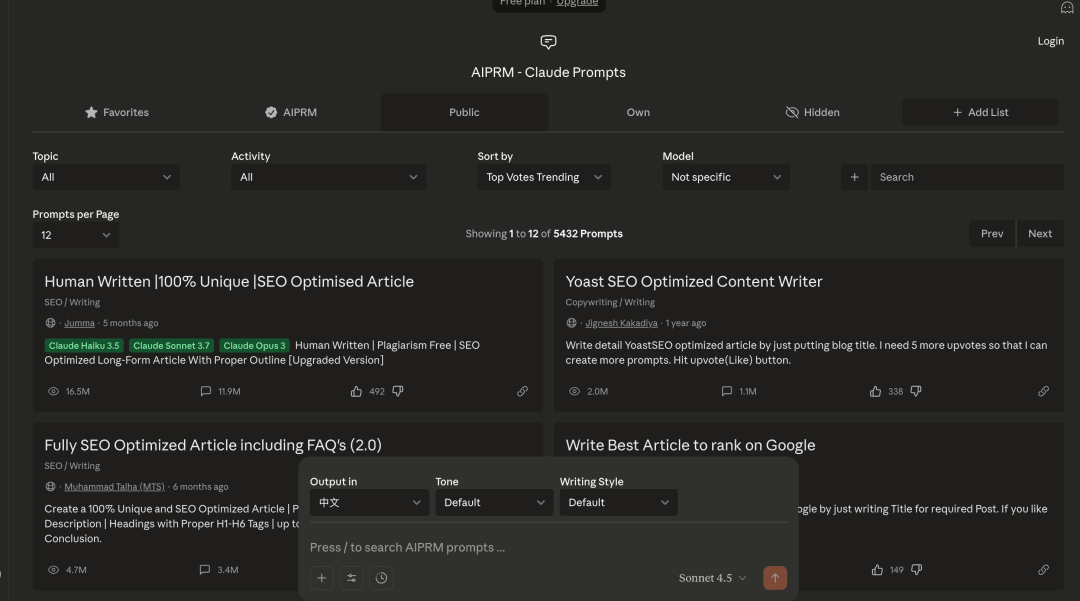Copy link for Human Written SEO article prompt
1080x601 pixels.
[x=522, y=391]
